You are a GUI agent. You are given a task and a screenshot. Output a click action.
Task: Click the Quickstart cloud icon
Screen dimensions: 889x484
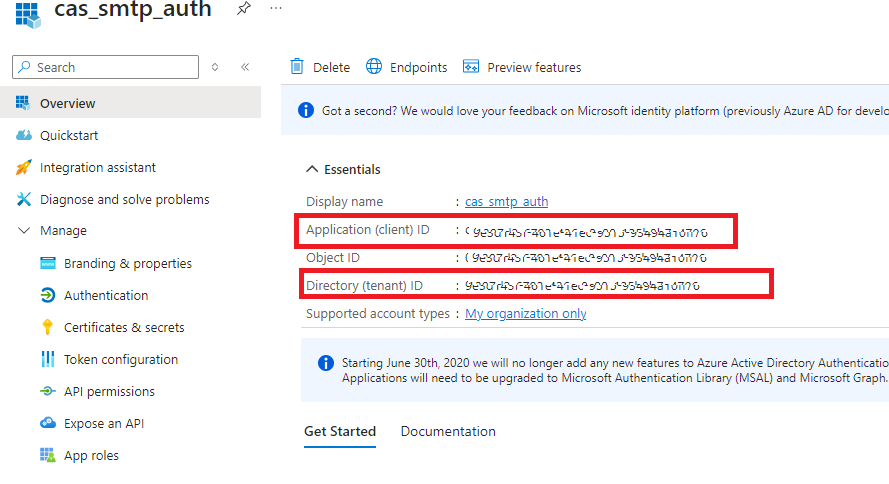pos(23,135)
